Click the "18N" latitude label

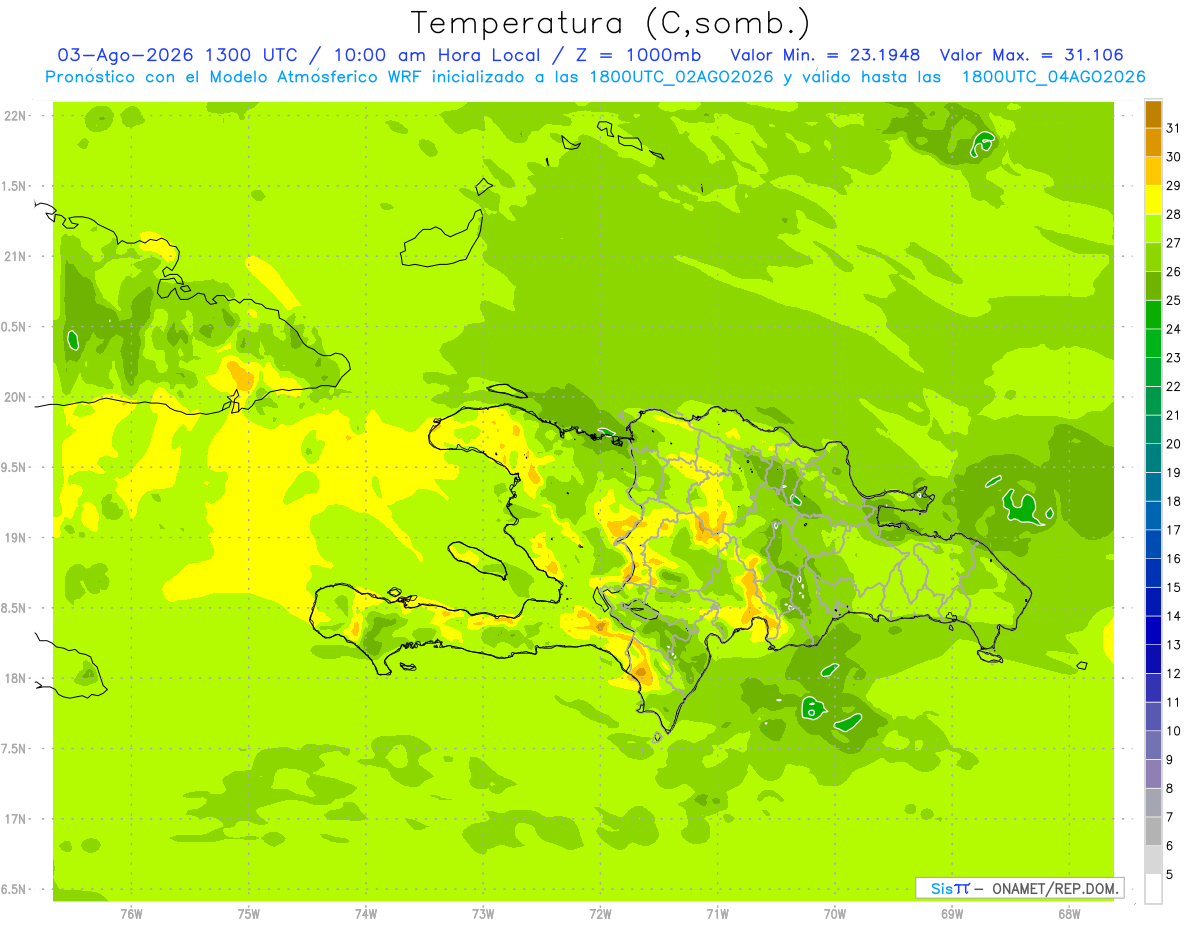point(16,679)
